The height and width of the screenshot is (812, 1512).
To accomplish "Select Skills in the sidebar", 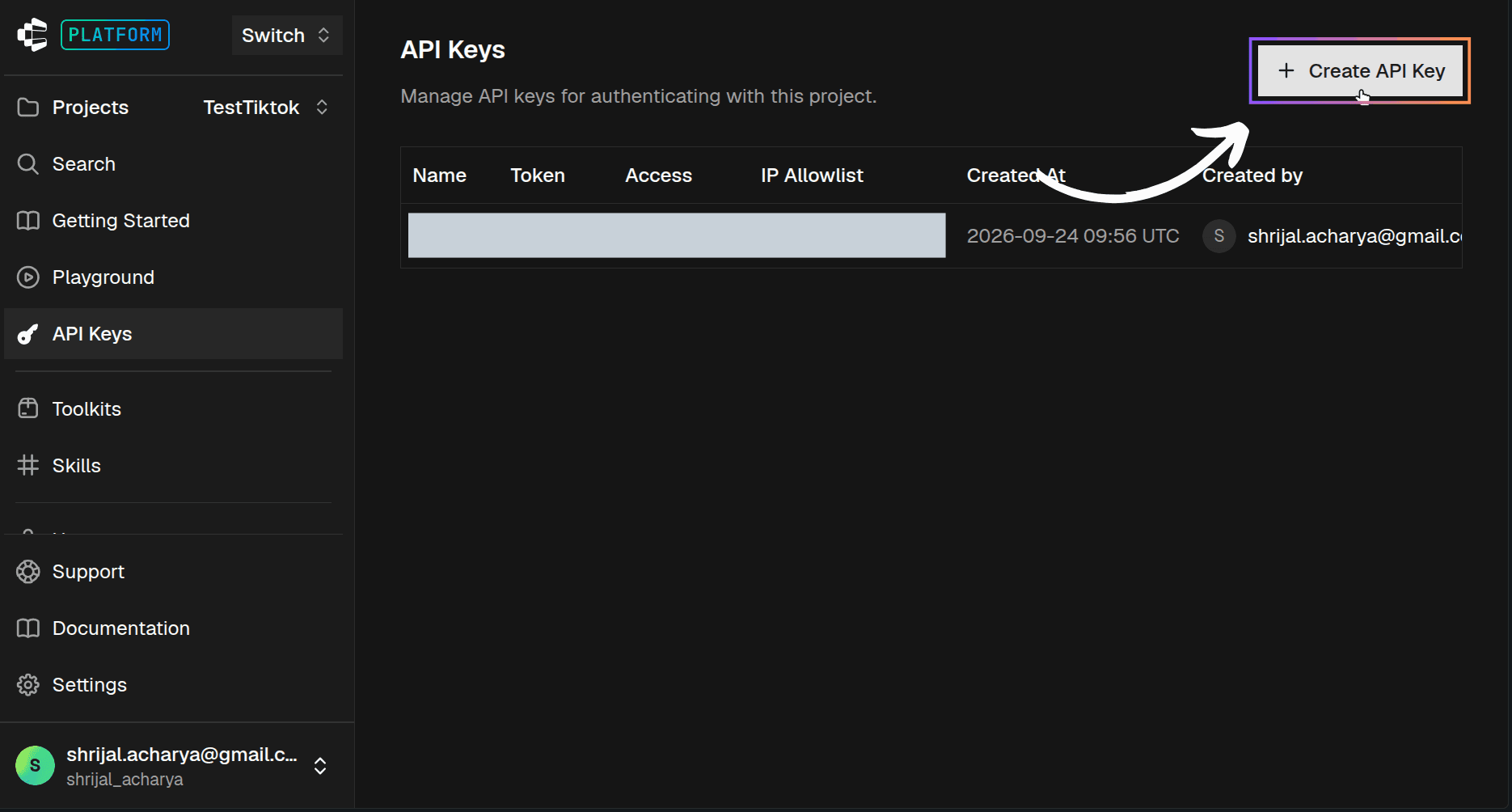I will pyautogui.click(x=173, y=465).
